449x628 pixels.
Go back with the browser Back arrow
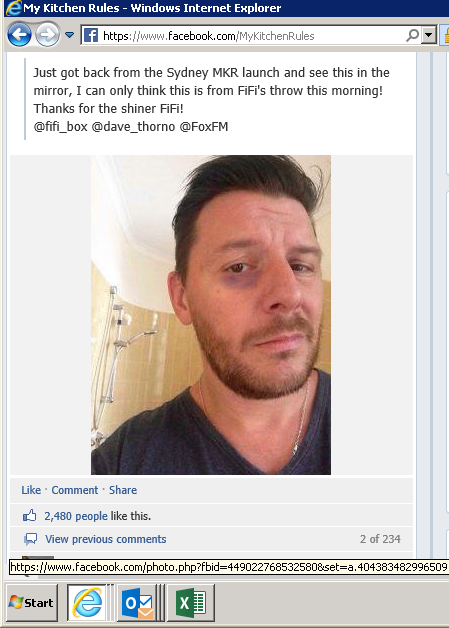click(x=19, y=35)
